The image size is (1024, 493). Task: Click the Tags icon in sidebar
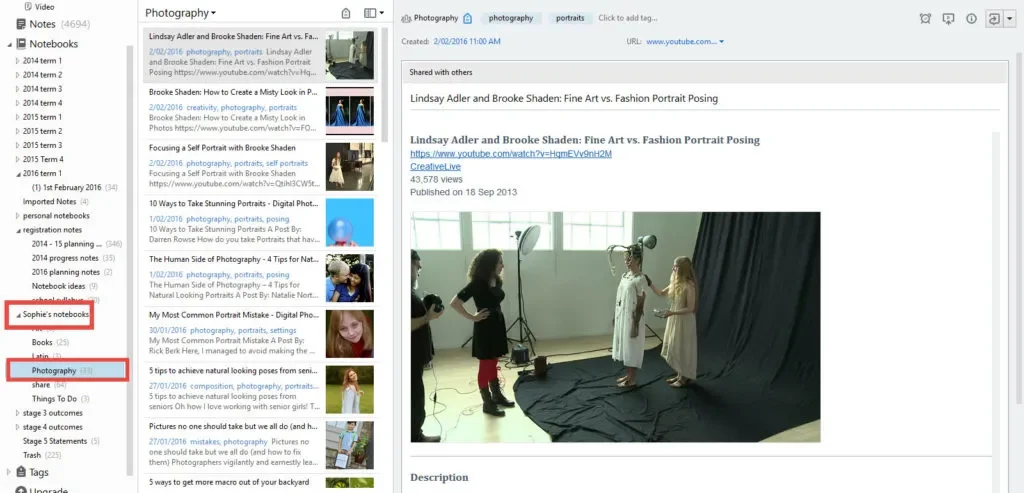coord(21,471)
